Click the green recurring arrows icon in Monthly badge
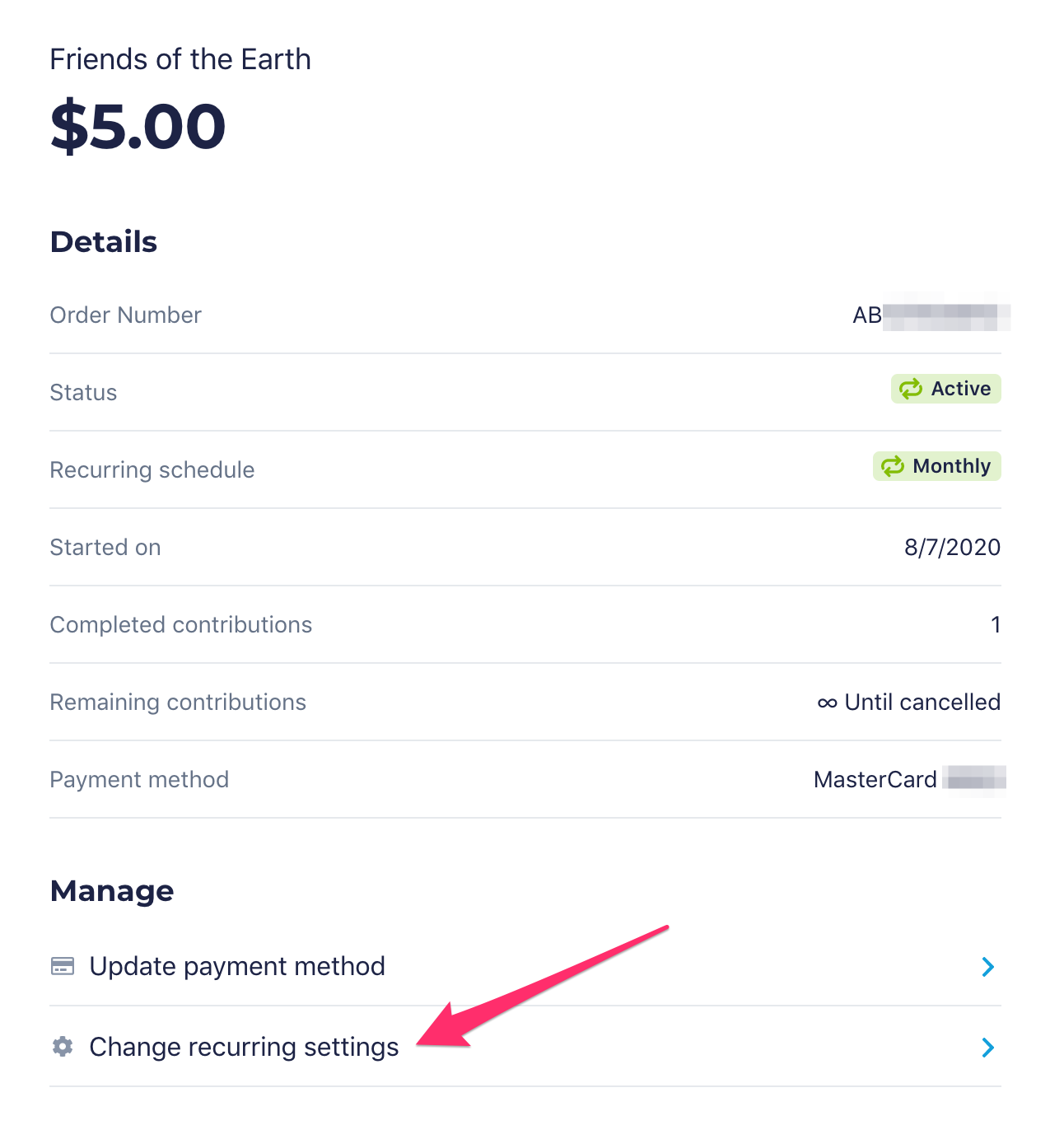The width and height of the screenshot is (1064, 1125). click(x=893, y=466)
